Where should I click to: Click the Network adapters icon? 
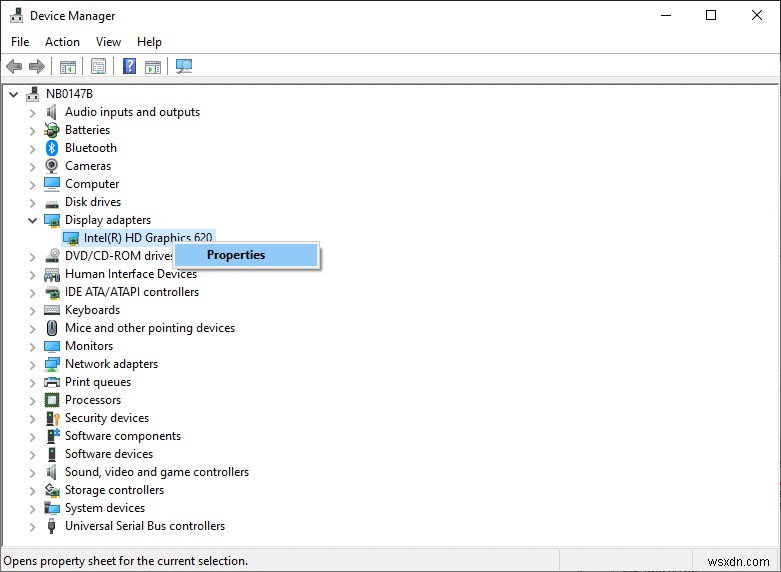pos(52,364)
